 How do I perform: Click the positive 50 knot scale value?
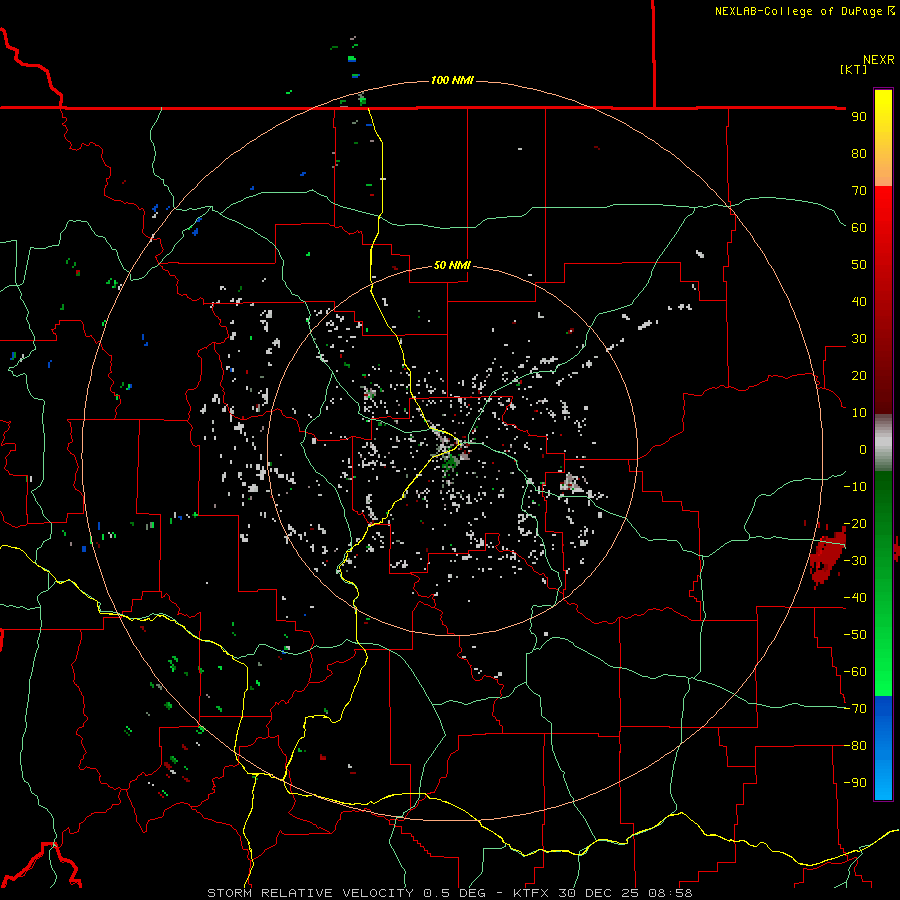click(859, 265)
